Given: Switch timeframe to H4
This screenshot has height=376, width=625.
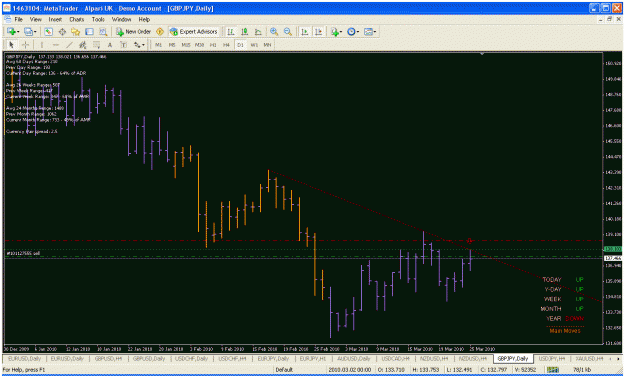Looking at the screenshot, I should (x=226, y=45).
